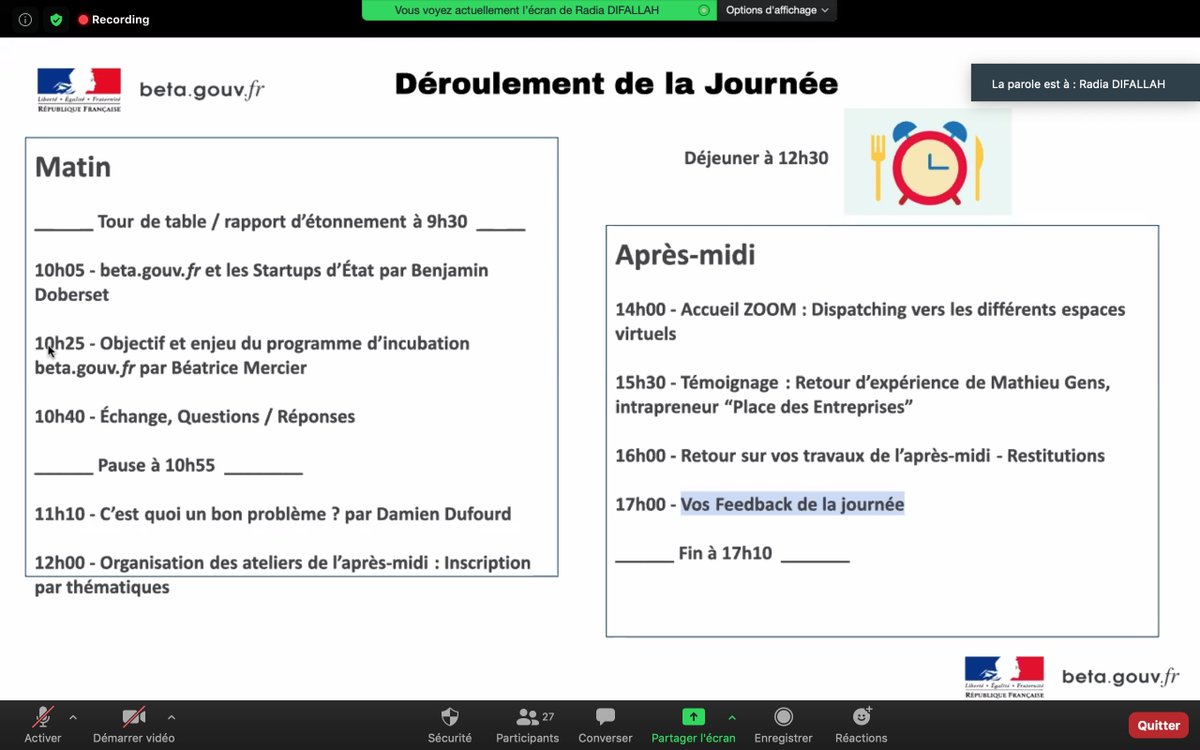
Task: Click Fin à 17h10 line
Action: (x=732, y=552)
